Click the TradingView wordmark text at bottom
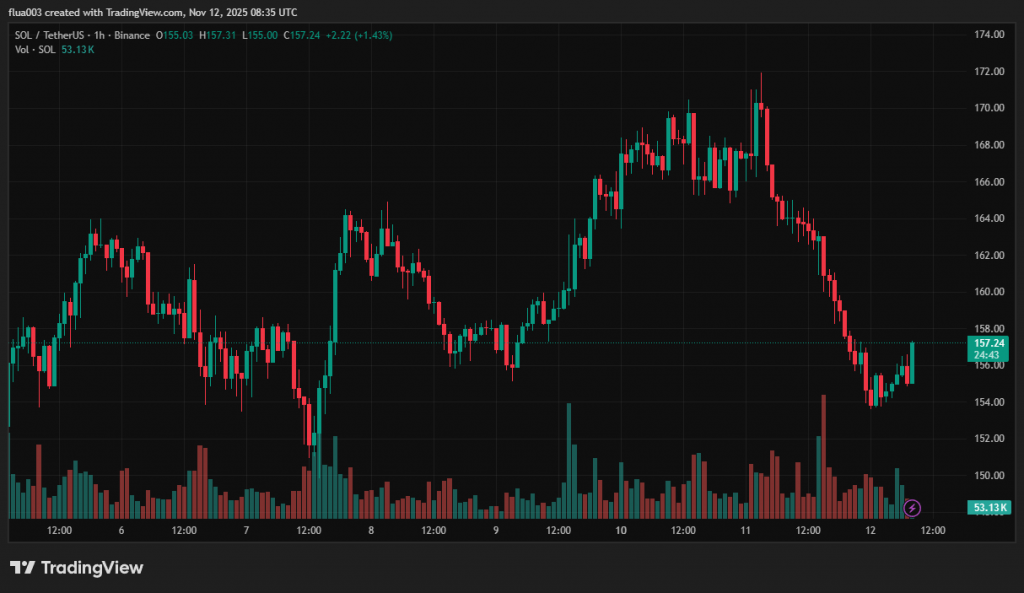 tap(91, 568)
